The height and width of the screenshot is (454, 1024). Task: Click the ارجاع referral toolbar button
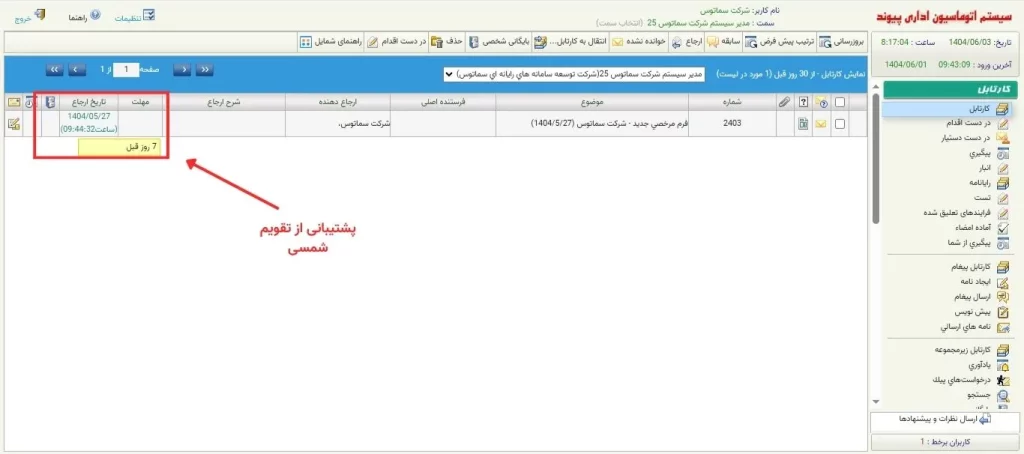pyautogui.click(x=686, y=42)
